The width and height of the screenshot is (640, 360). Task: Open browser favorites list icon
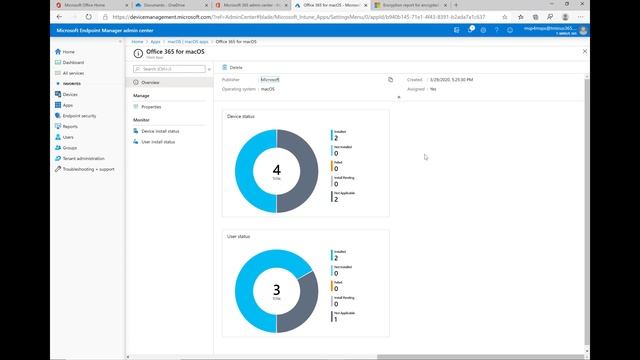pyautogui.click(x=521, y=17)
